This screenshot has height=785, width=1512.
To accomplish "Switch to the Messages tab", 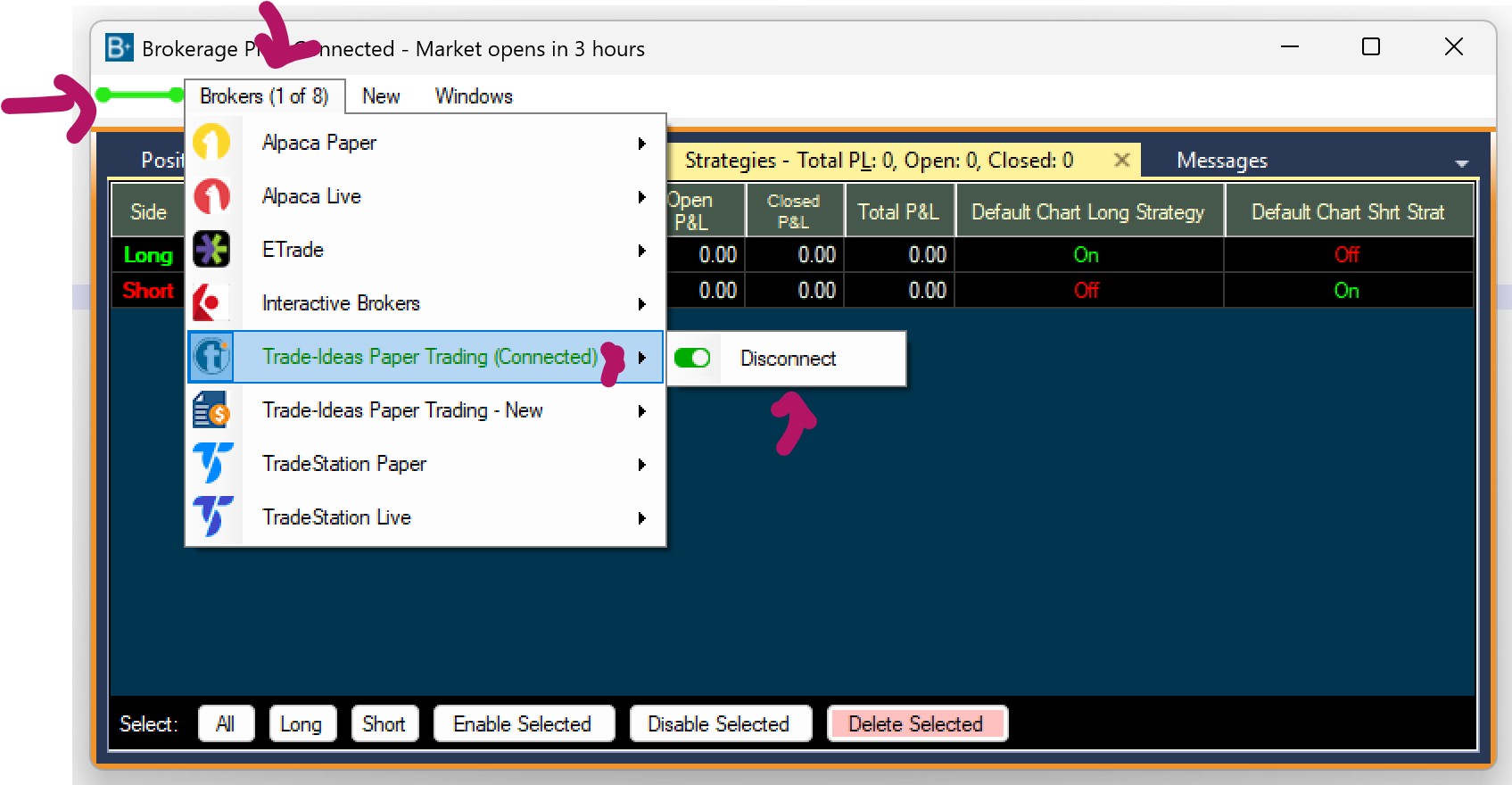I will point(1221,161).
